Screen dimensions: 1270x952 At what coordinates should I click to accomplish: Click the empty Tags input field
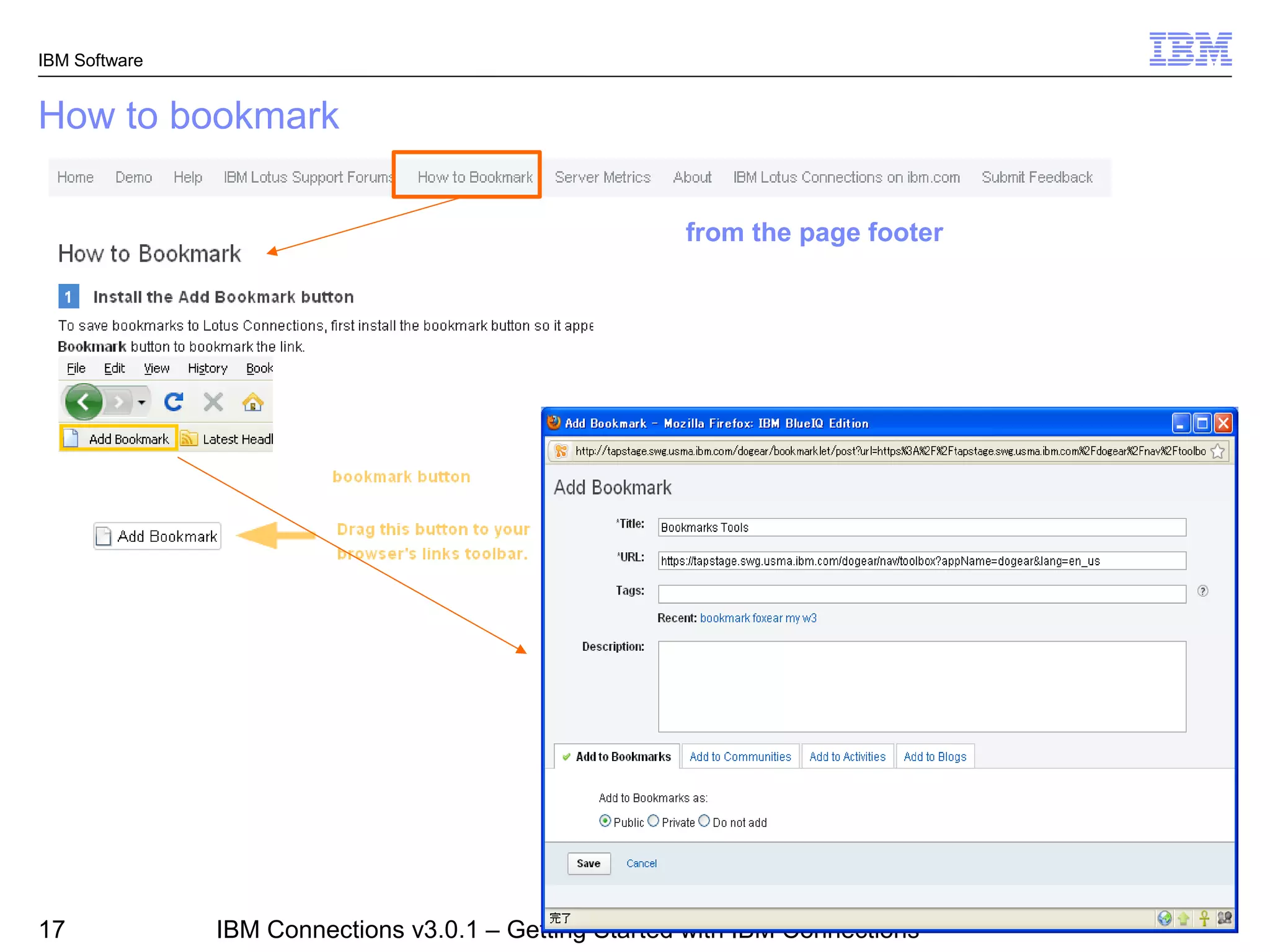pyautogui.click(x=922, y=594)
